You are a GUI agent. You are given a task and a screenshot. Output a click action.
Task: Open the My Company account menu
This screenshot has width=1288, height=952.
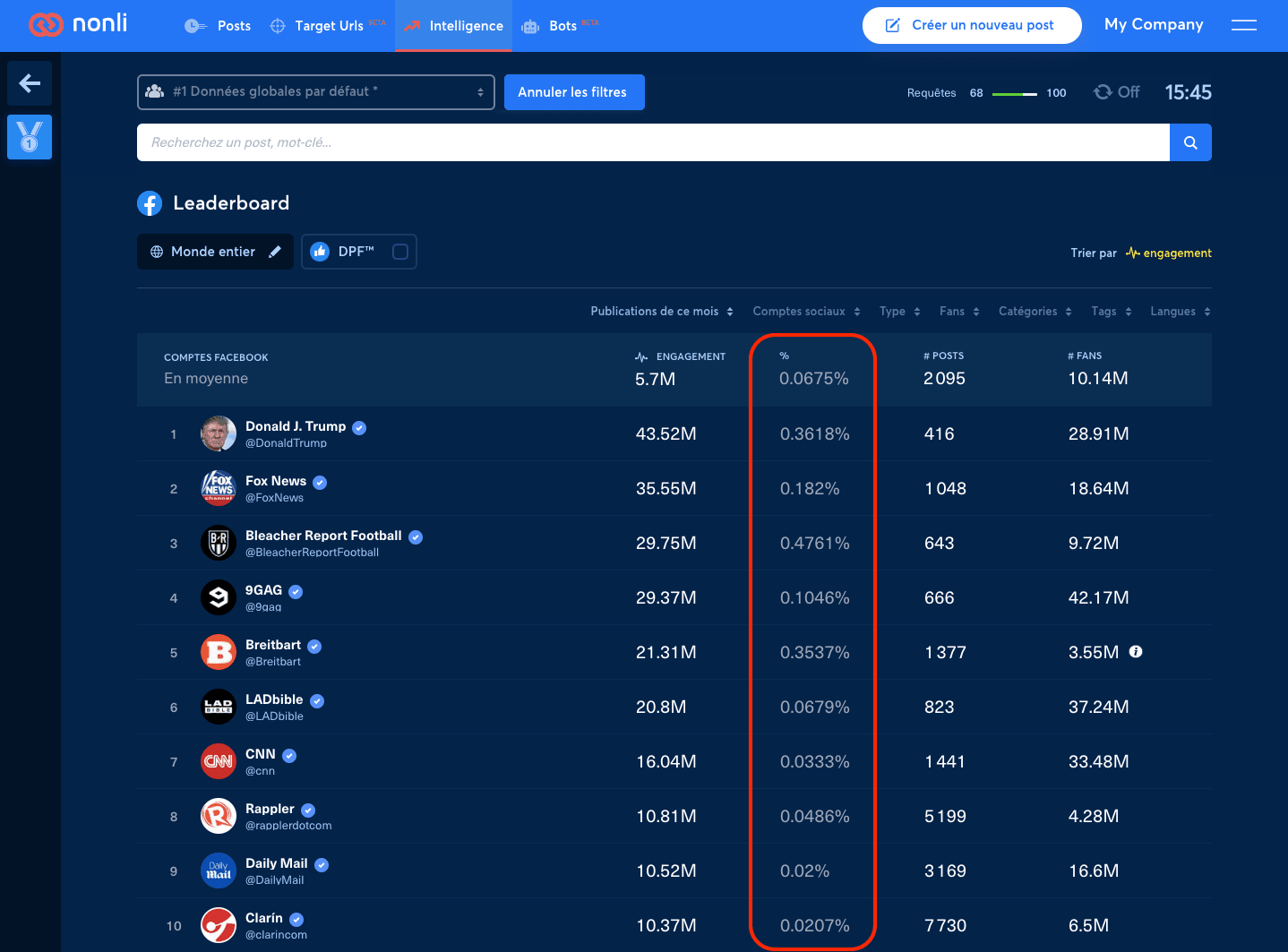coord(1154,25)
